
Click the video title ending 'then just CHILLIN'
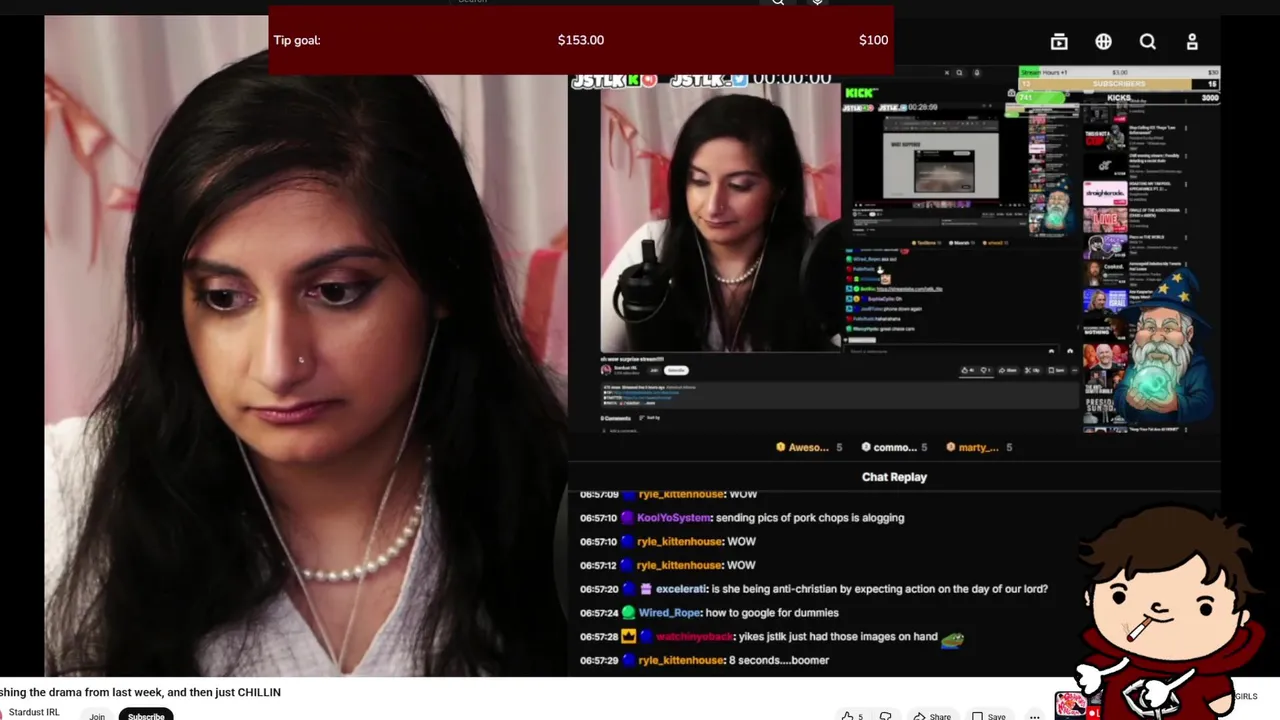140,692
